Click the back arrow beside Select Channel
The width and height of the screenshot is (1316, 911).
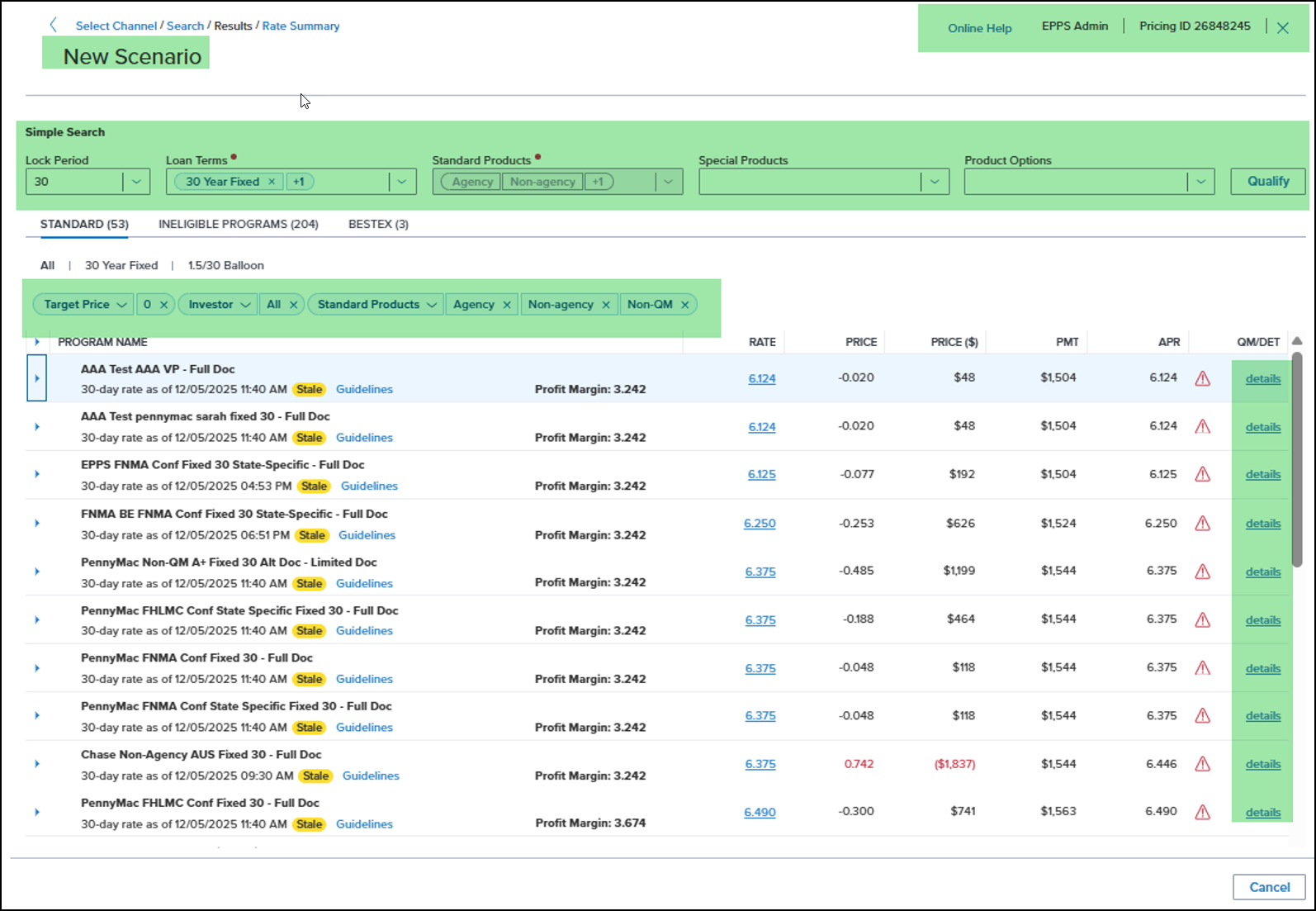(54, 25)
